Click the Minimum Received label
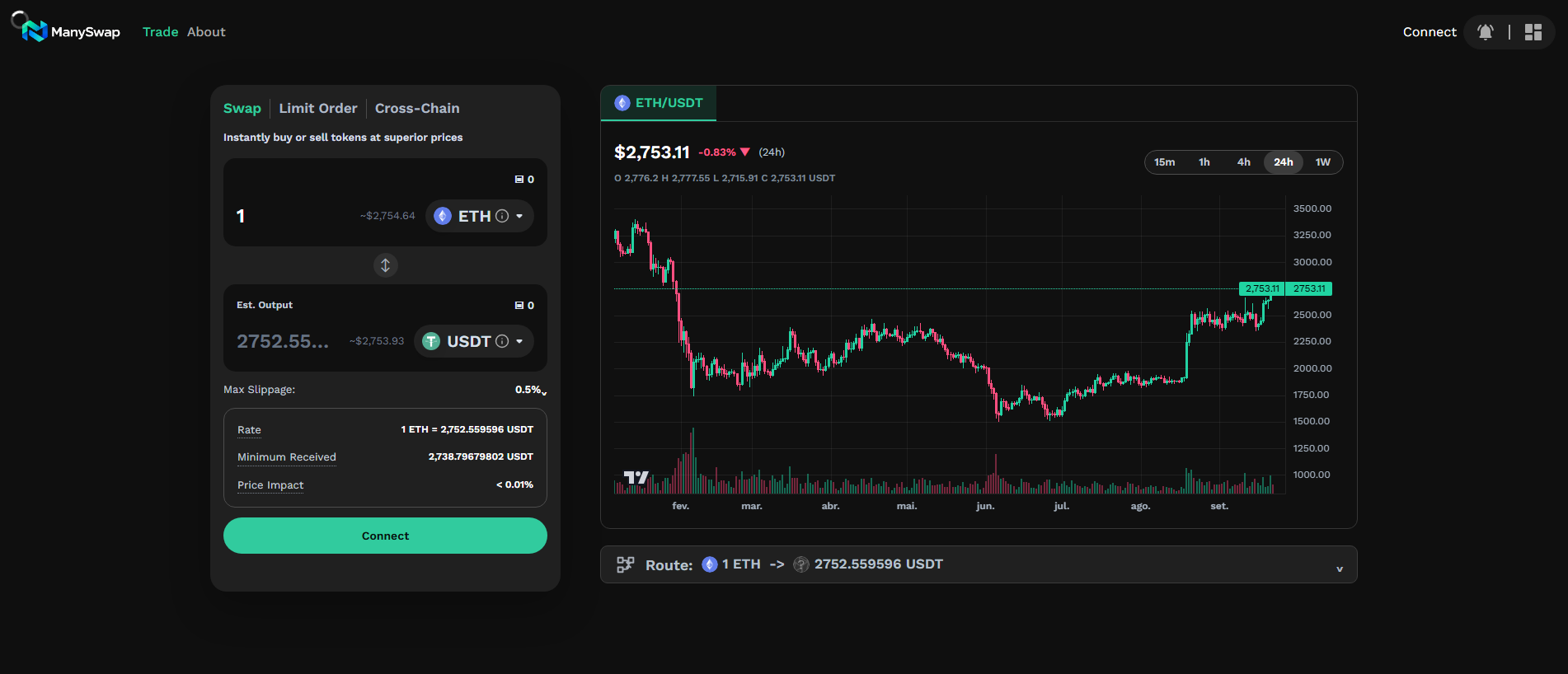This screenshot has width=1568, height=674. (x=287, y=457)
